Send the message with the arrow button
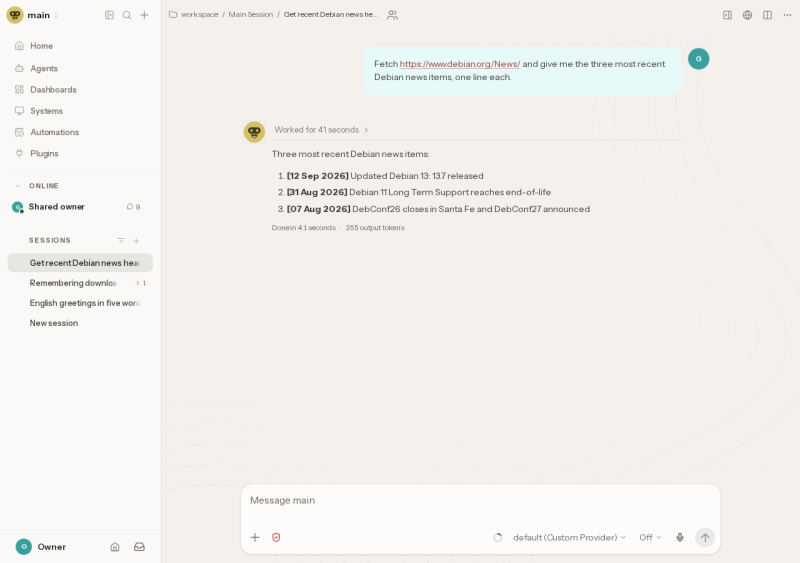 point(705,537)
